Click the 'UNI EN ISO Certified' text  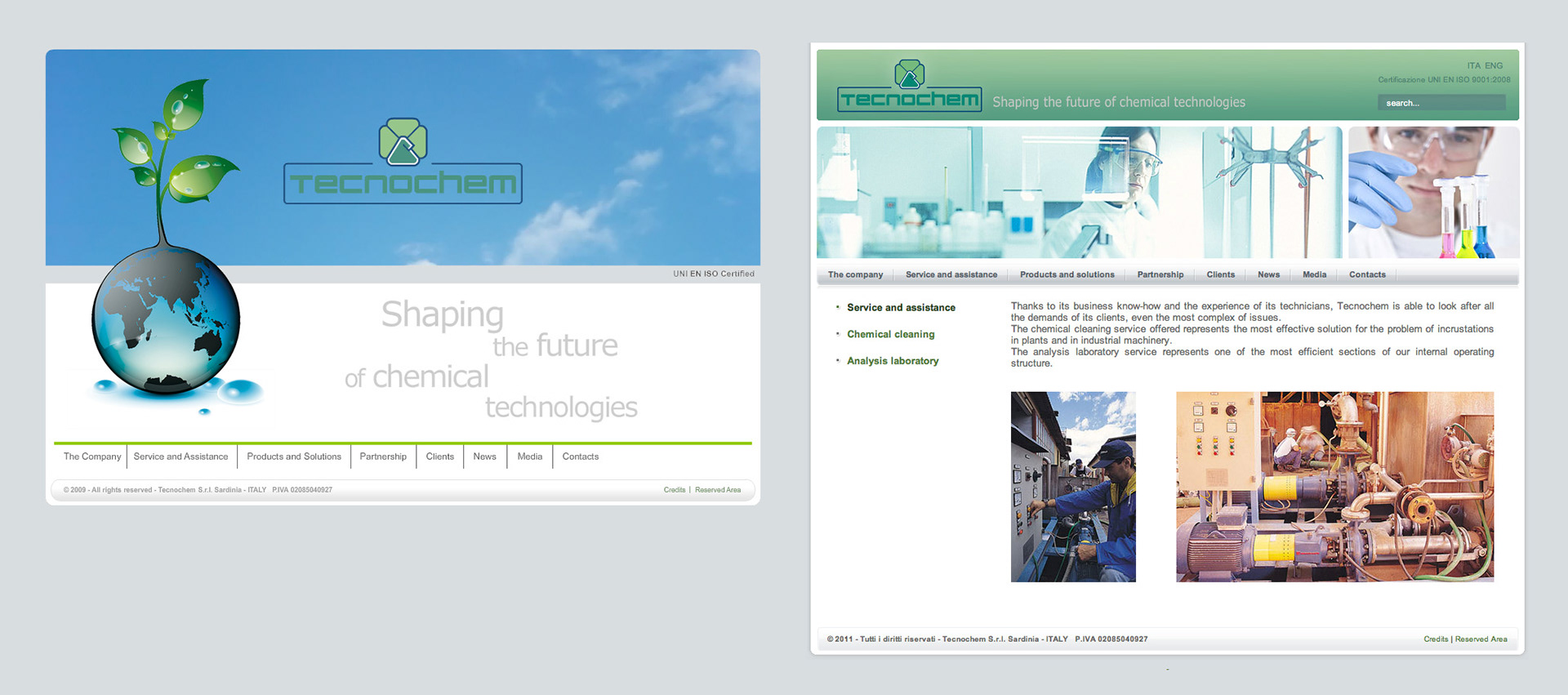coord(714,274)
